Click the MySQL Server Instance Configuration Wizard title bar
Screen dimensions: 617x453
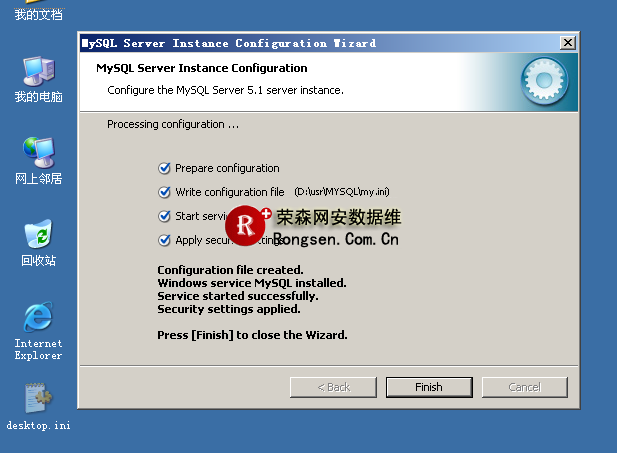[300, 43]
